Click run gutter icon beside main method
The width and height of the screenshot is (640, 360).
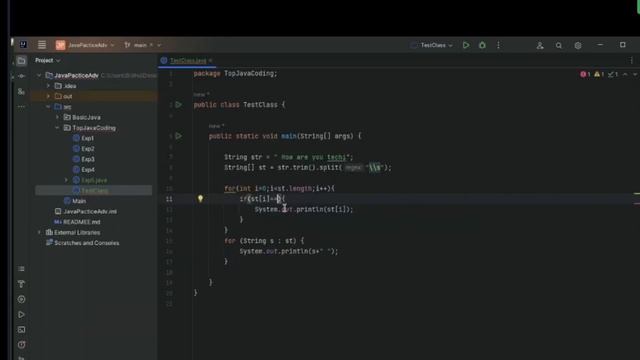click(x=178, y=136)
